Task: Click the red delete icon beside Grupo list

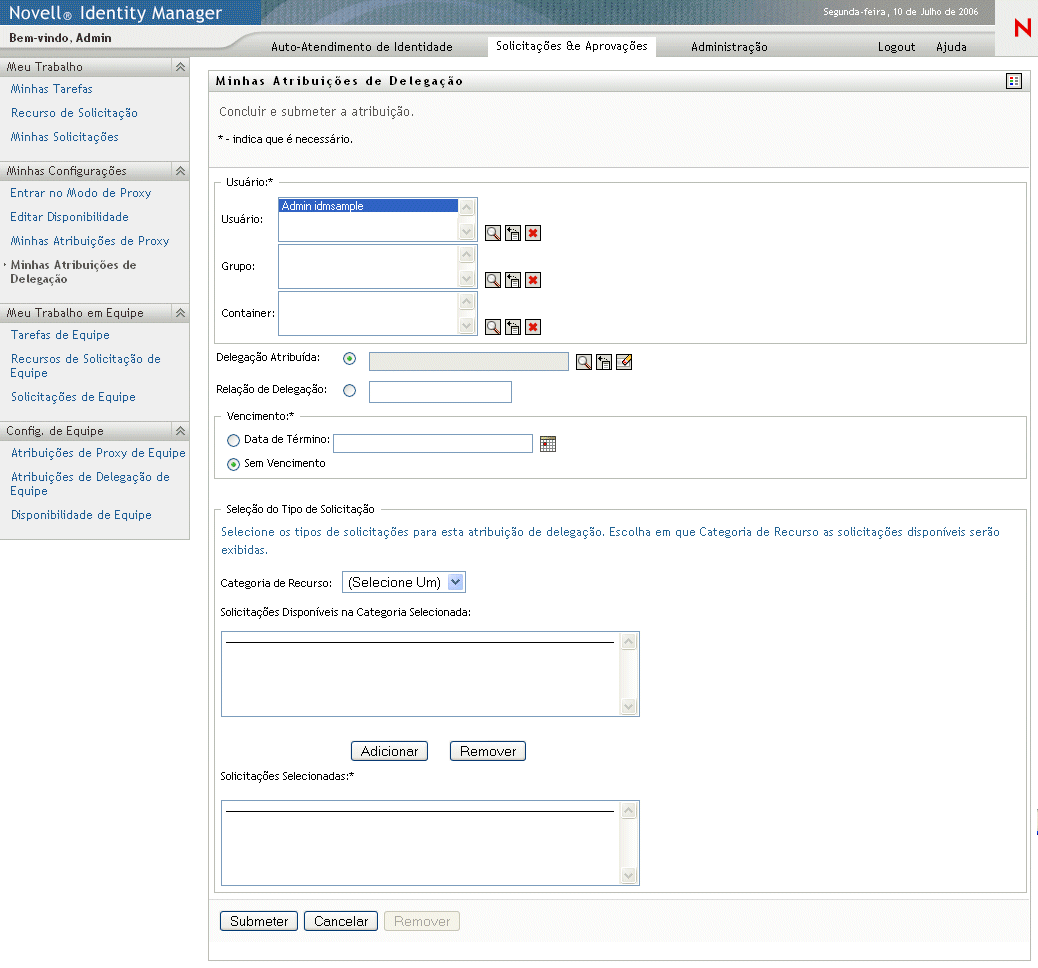Action: coord(533,280)
